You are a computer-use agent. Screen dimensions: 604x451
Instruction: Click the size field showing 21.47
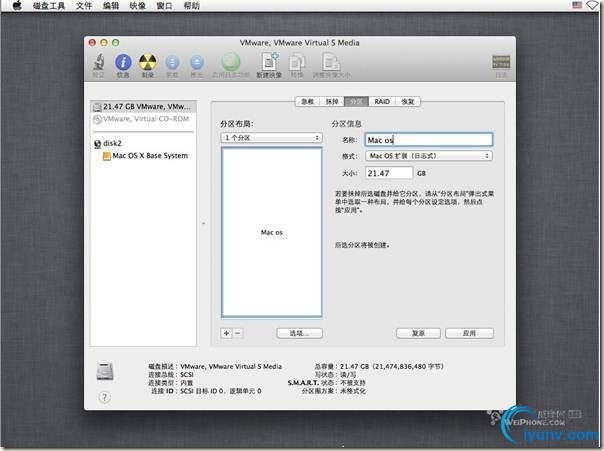pyautogui.click(x=389, y=173)
